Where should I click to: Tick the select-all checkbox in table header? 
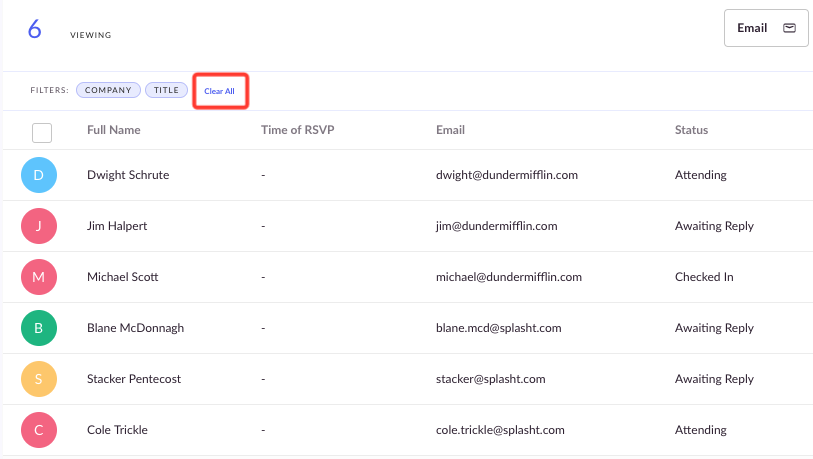(42, 133)
